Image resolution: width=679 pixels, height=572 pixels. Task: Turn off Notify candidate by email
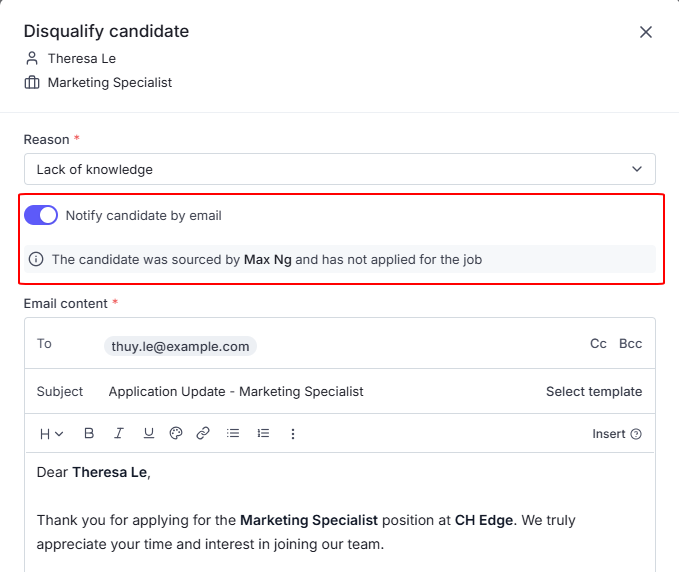[41, 215]
